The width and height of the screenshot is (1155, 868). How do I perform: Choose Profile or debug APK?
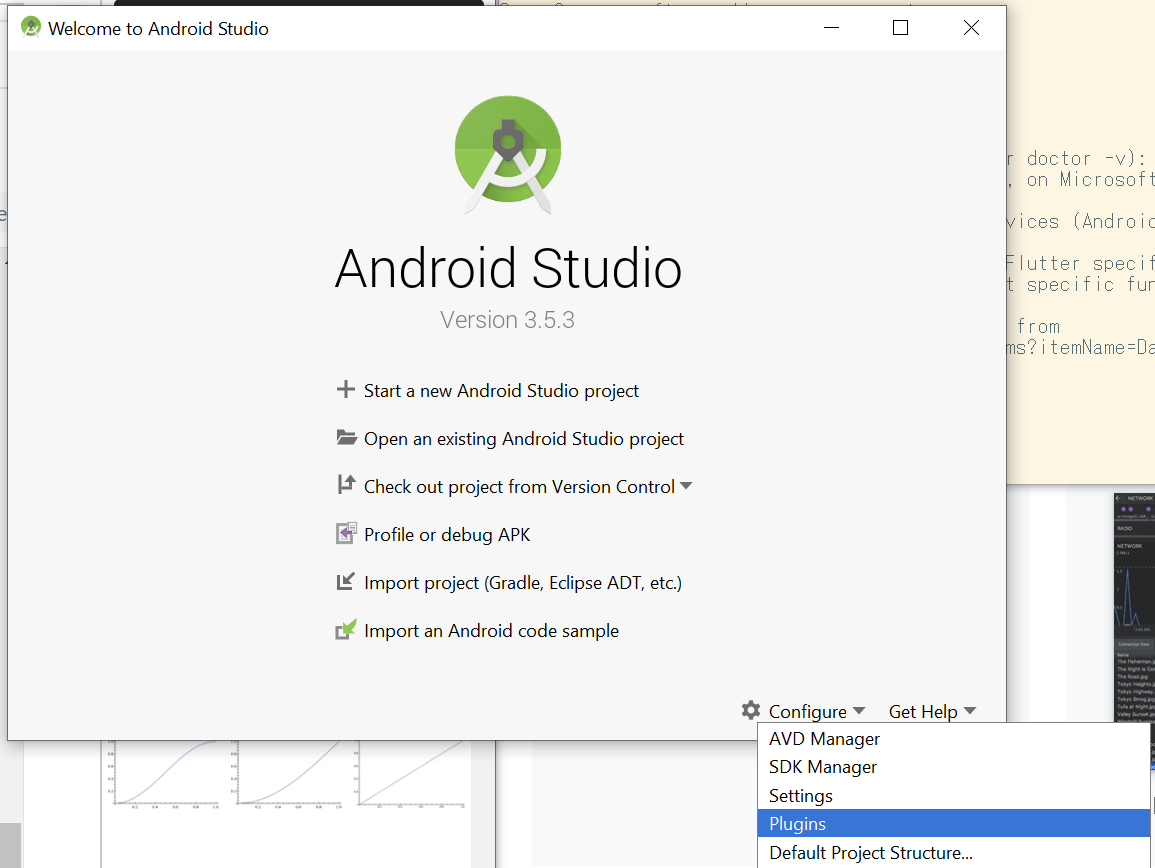point(447,535)
